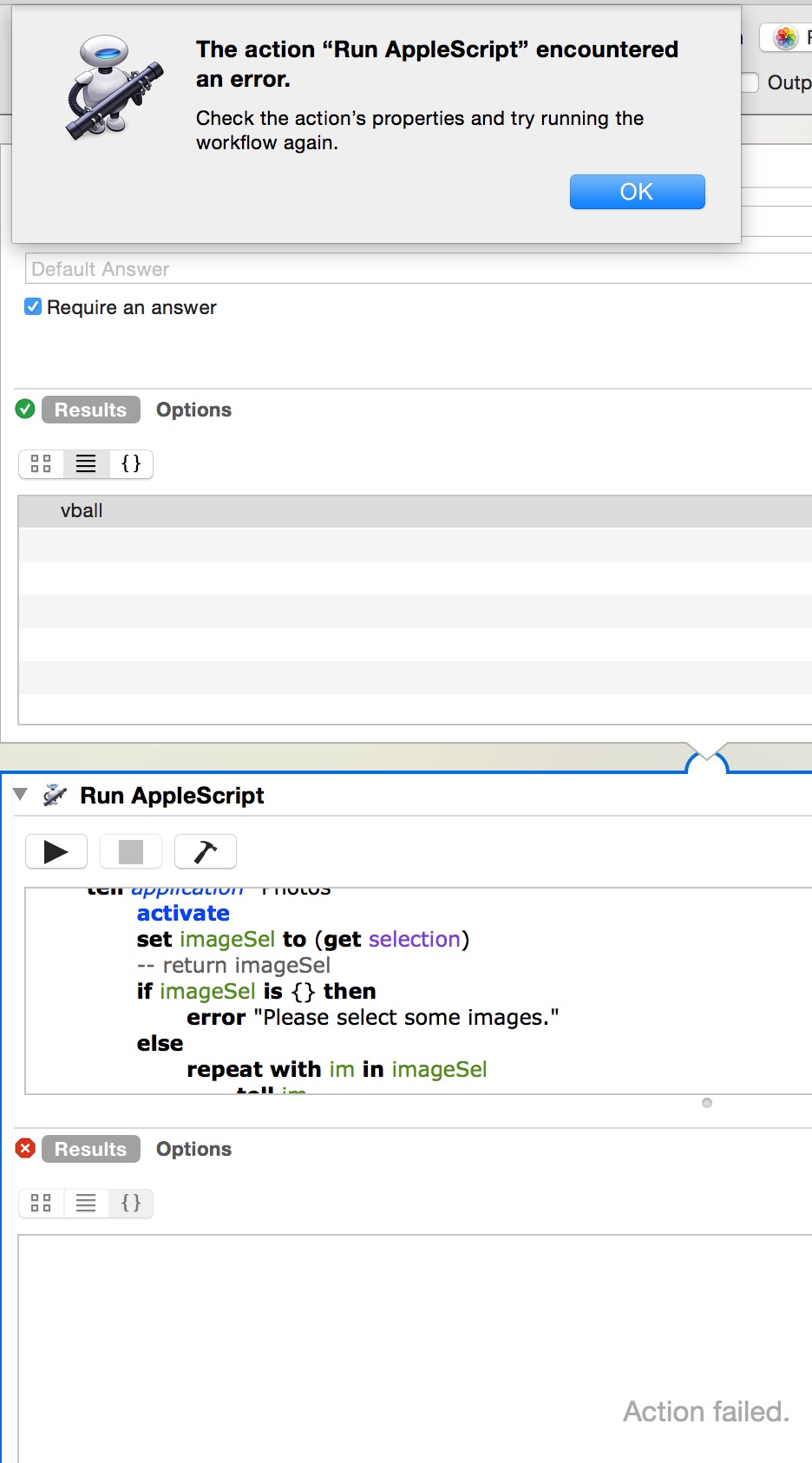
Task: Click the Default Answer text field
Action: pos(416,269)
